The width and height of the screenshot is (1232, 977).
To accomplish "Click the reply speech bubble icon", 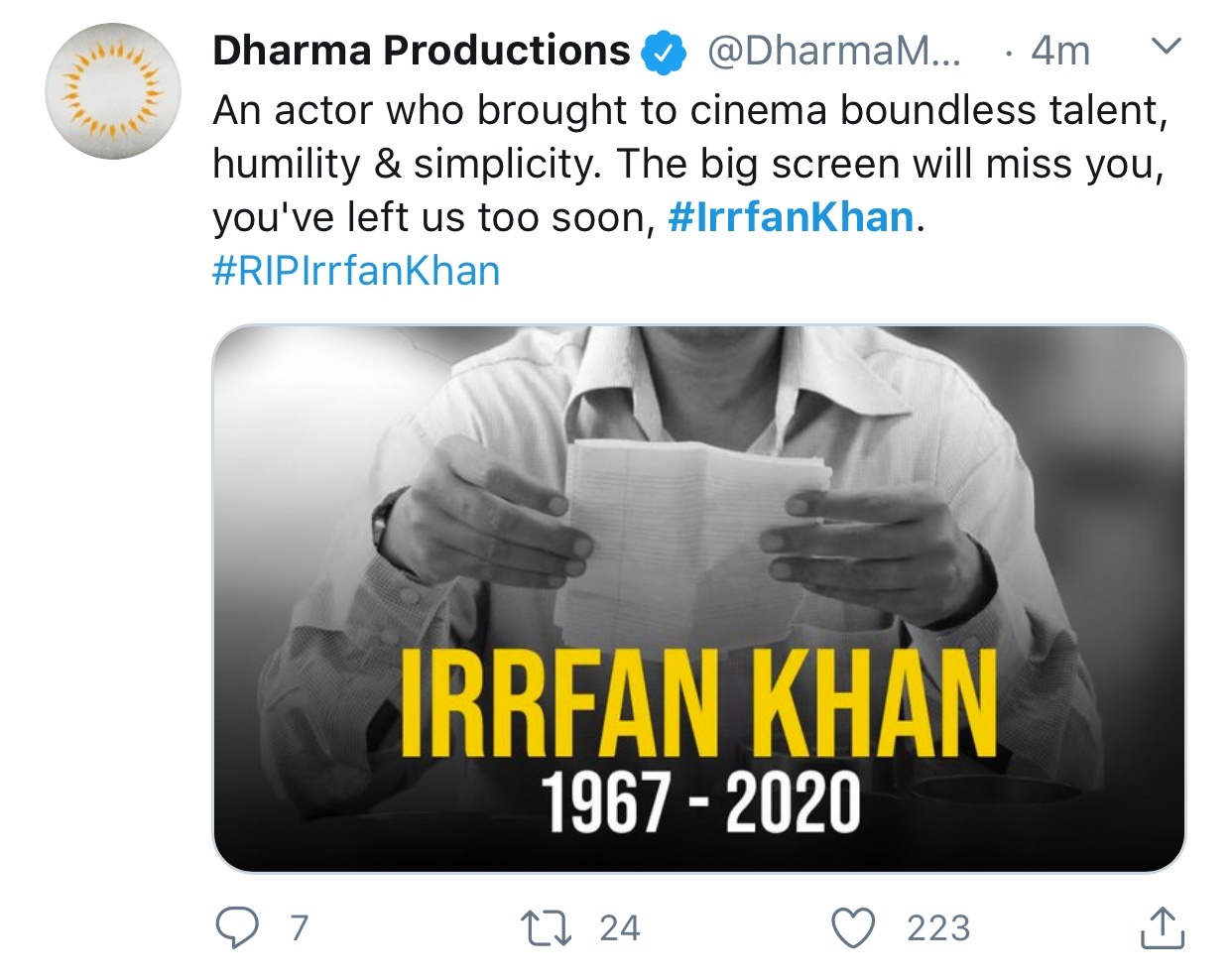I will click(x=237, y=928).
